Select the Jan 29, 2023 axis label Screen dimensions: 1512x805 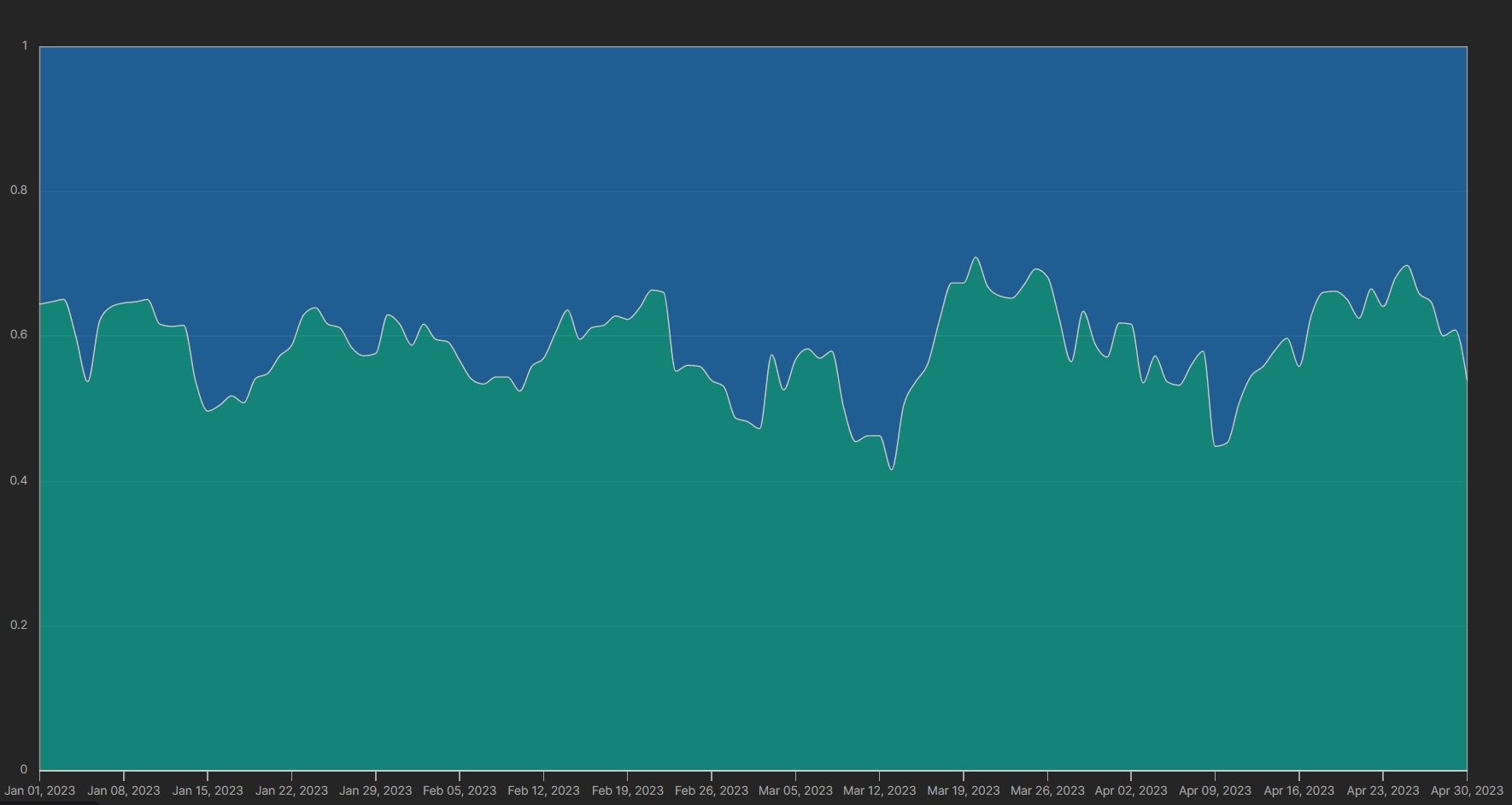pyautogui.click(x=375, y=790)
